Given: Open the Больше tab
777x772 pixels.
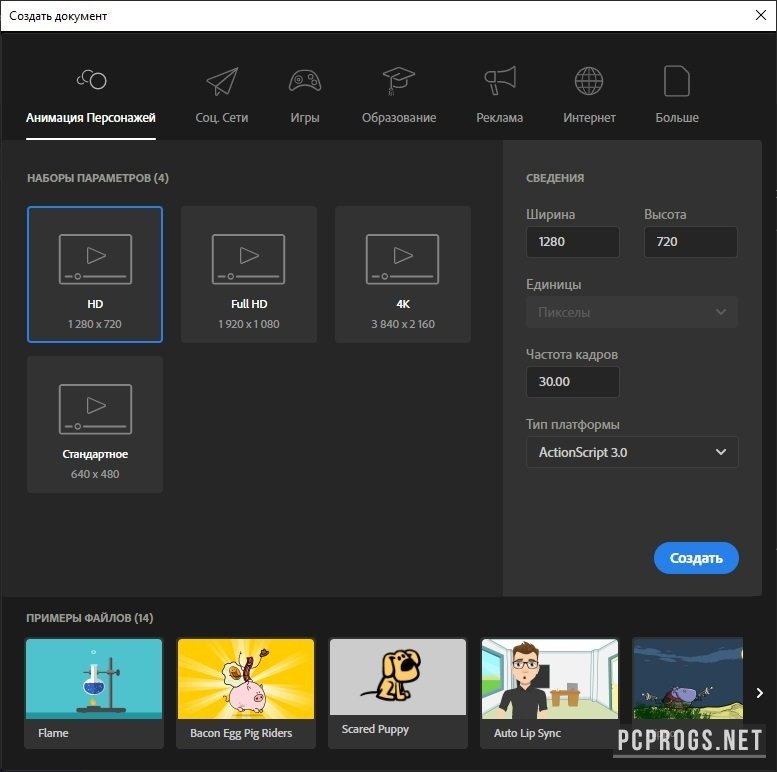Looking at the screenshot, I should [x=677, y=118].
